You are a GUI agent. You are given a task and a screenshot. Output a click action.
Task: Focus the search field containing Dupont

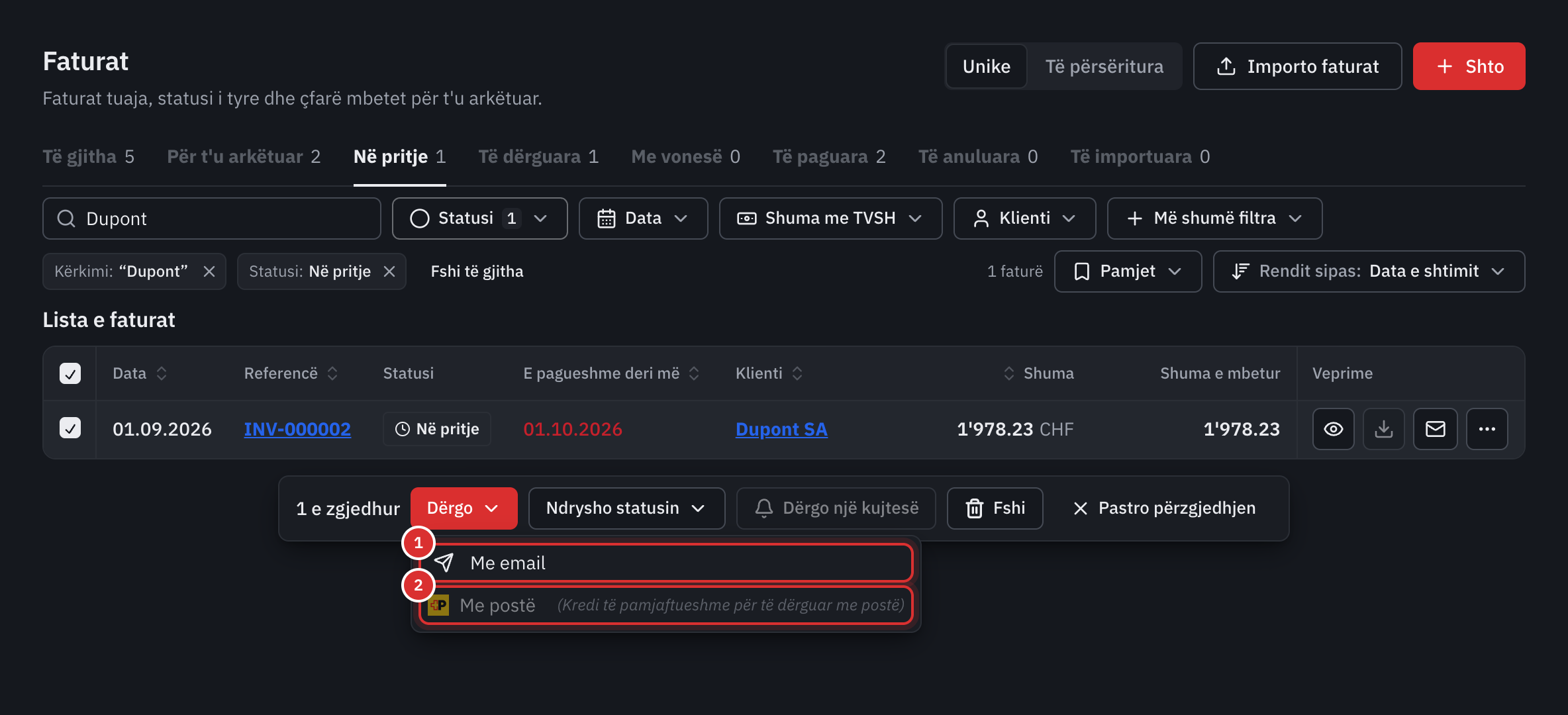[212, 218]
